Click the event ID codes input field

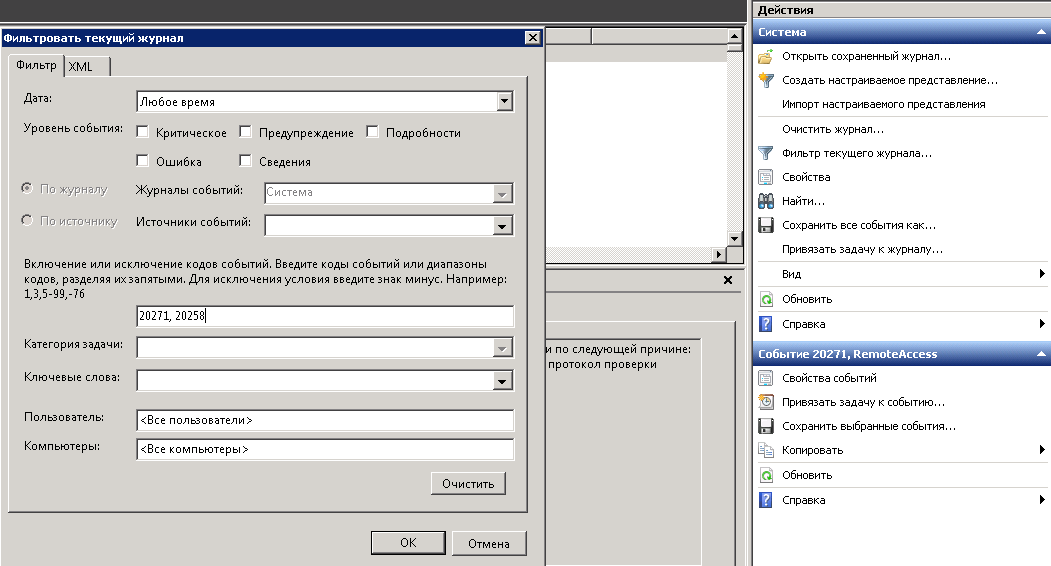click(325, 317)
